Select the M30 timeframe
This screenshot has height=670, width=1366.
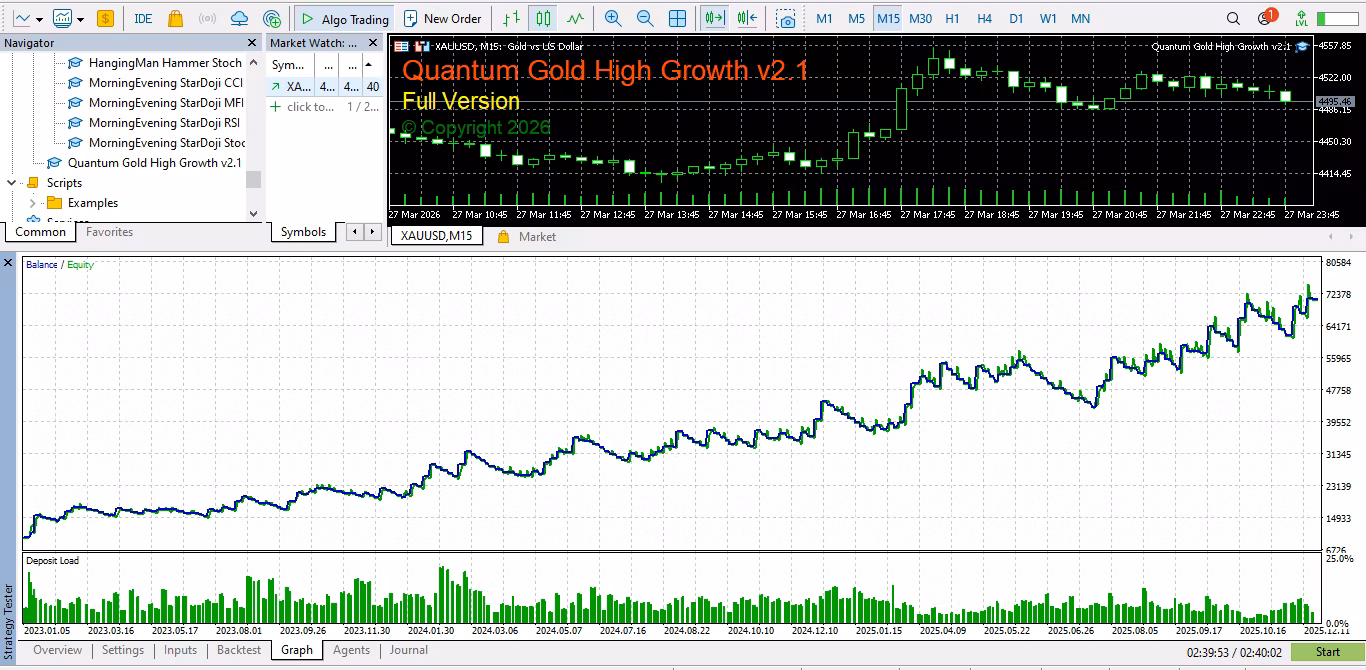coord(921,18)
